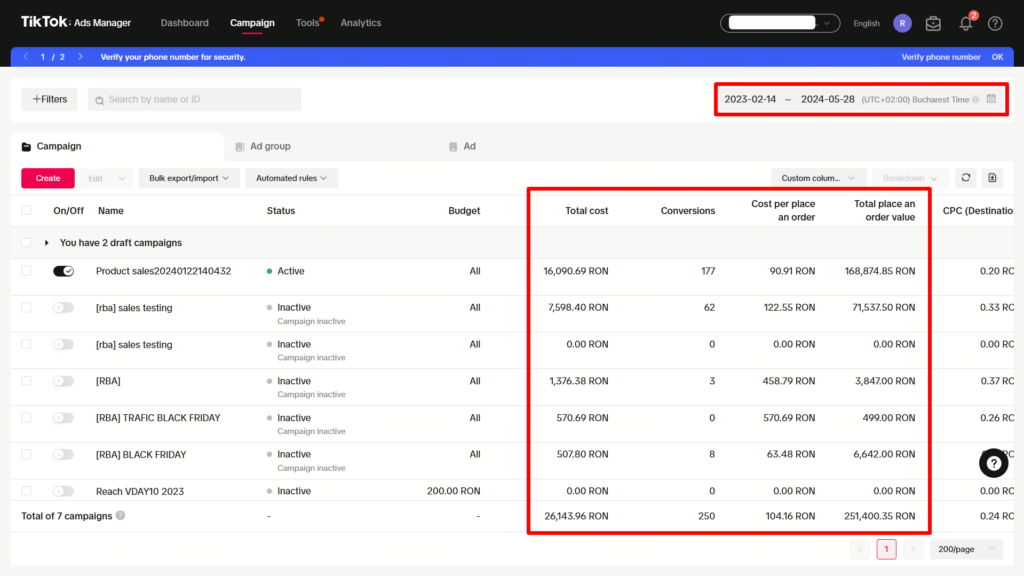This screenshot has height=576, width=1024.
Task: Open the help question mark in header
Action: tap(995, 24)
